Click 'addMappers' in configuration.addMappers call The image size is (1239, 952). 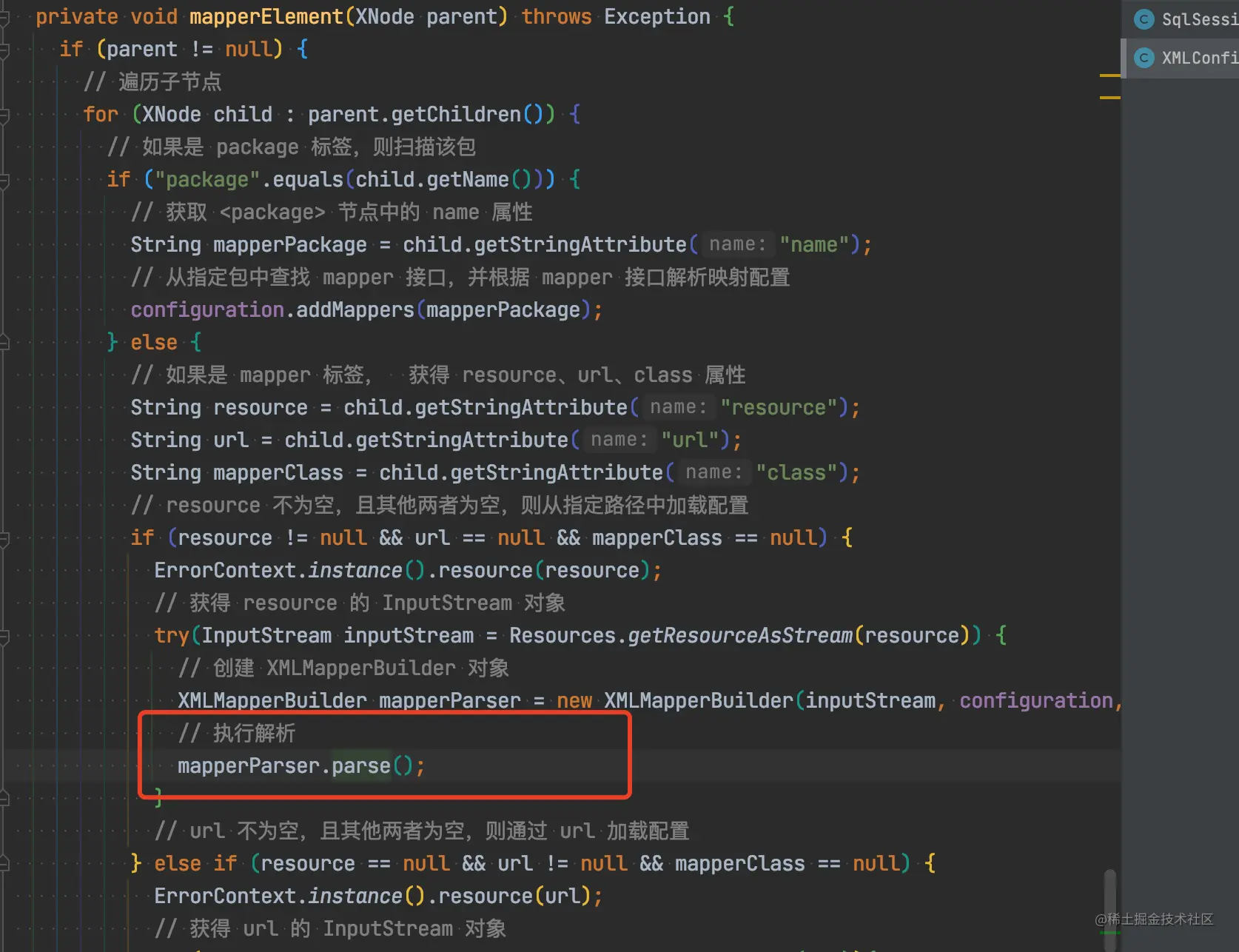click(x=355, y=310)
